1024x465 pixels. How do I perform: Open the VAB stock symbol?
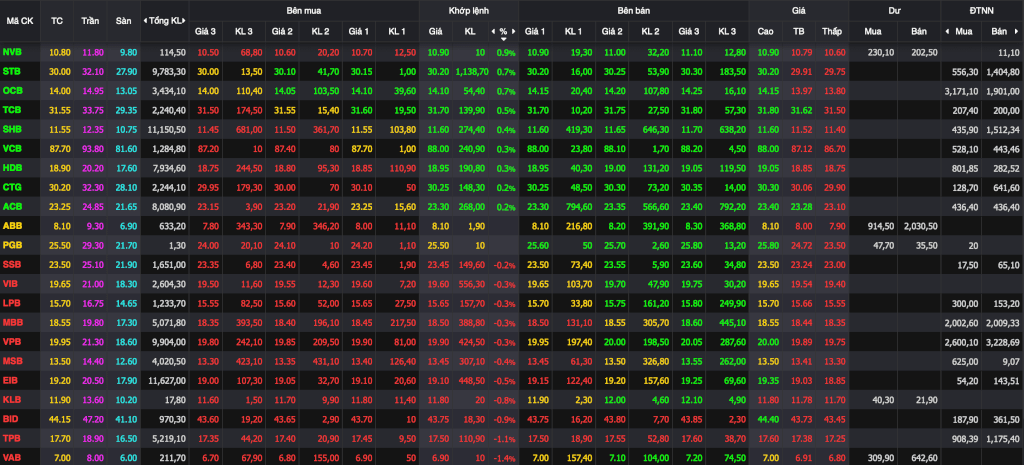(x=12, y=459)
